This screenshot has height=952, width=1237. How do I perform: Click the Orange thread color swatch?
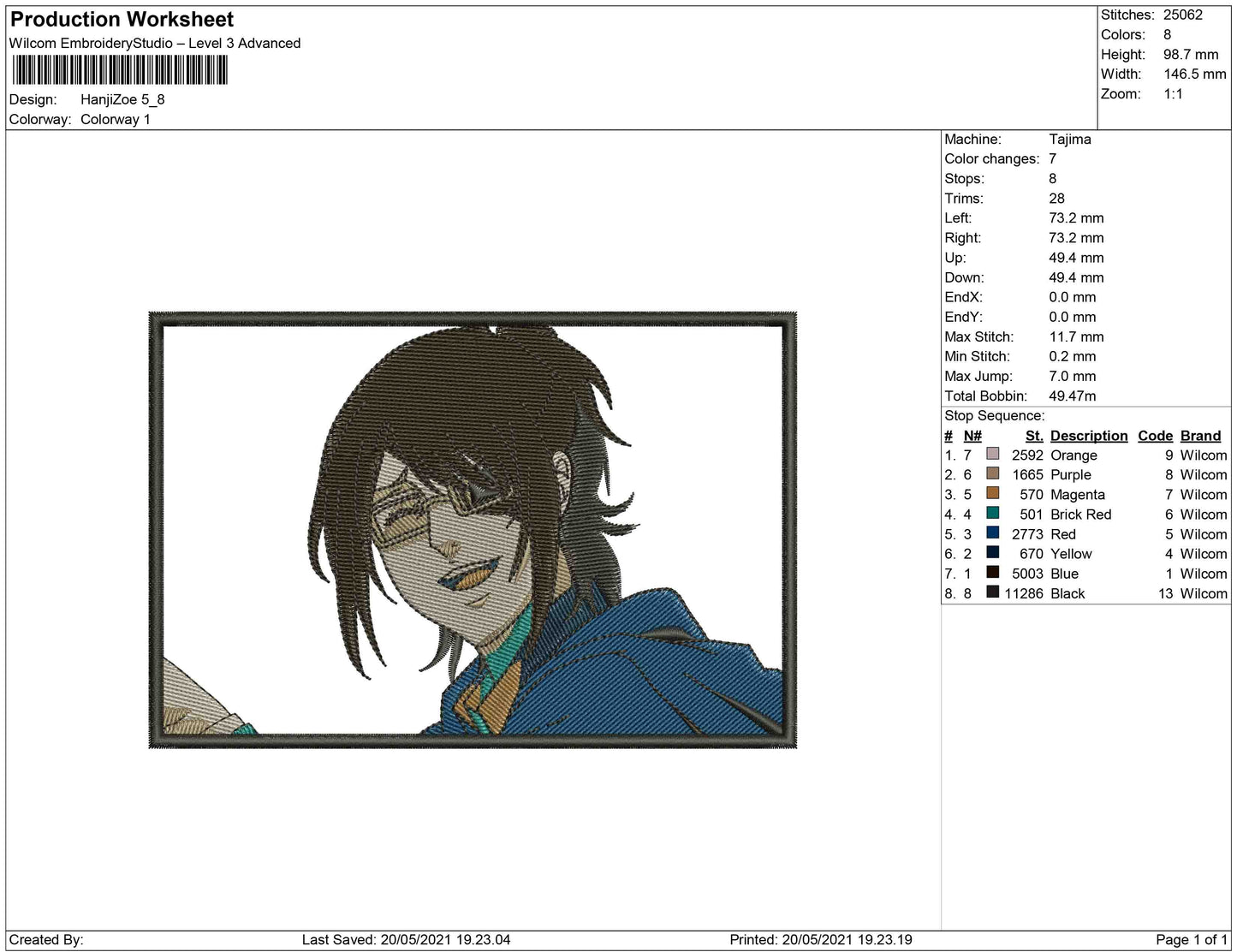pos(993,454)
